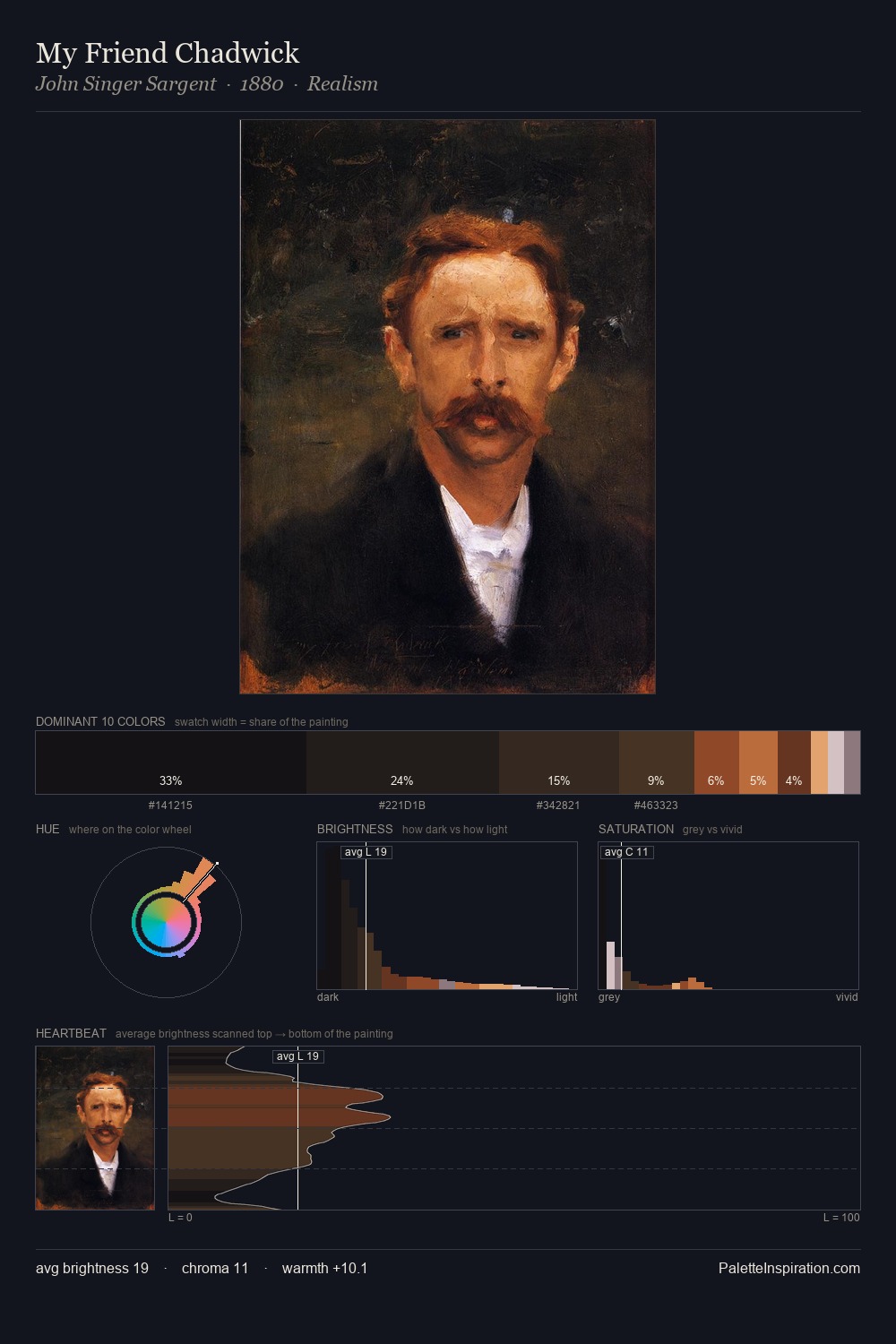Click the hex code #221D1B
Screen dimensions: 896x1344
[402, 806]
